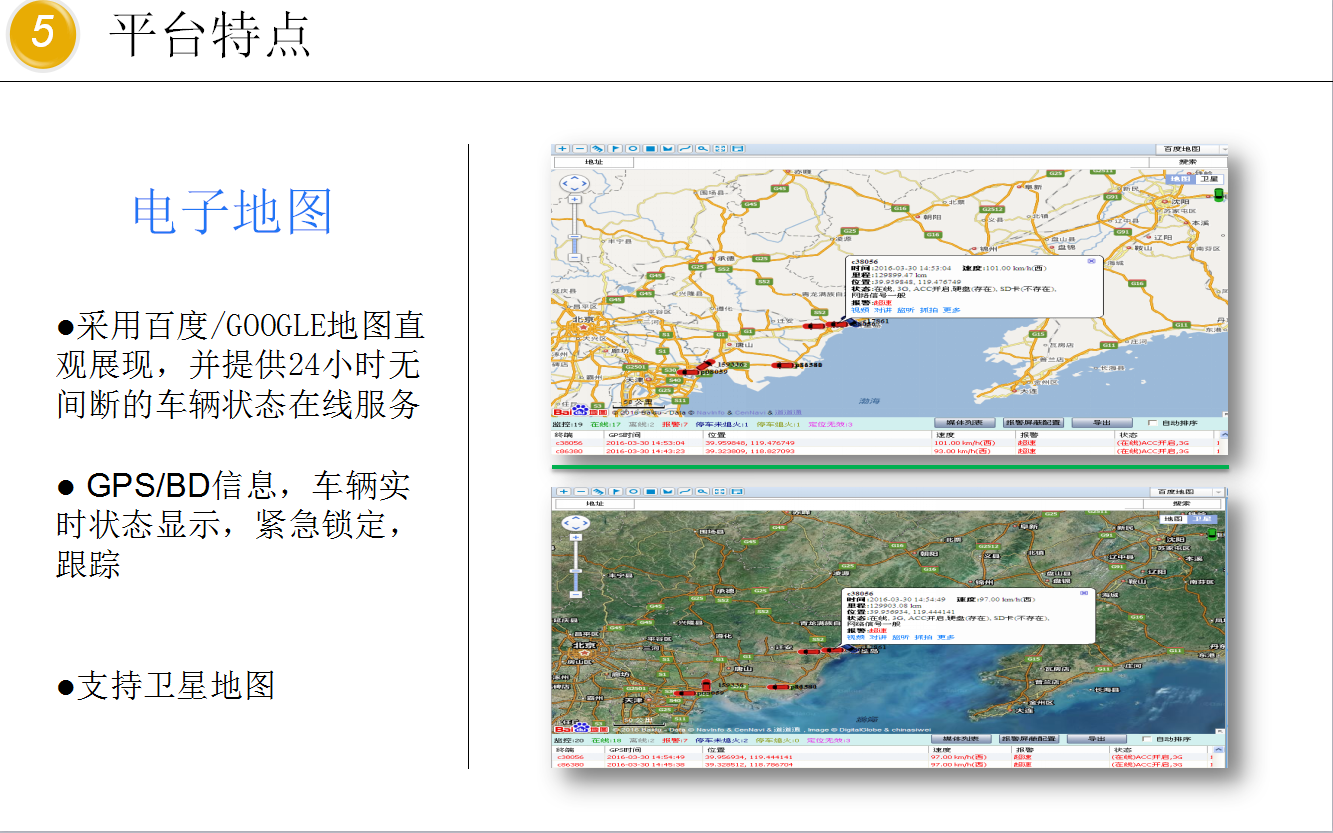This screenshot has width=1333, height=833.
Task: Open 百度地图 dropdown above upper map
Action: pyautogui.click(x=1192, y=149)
